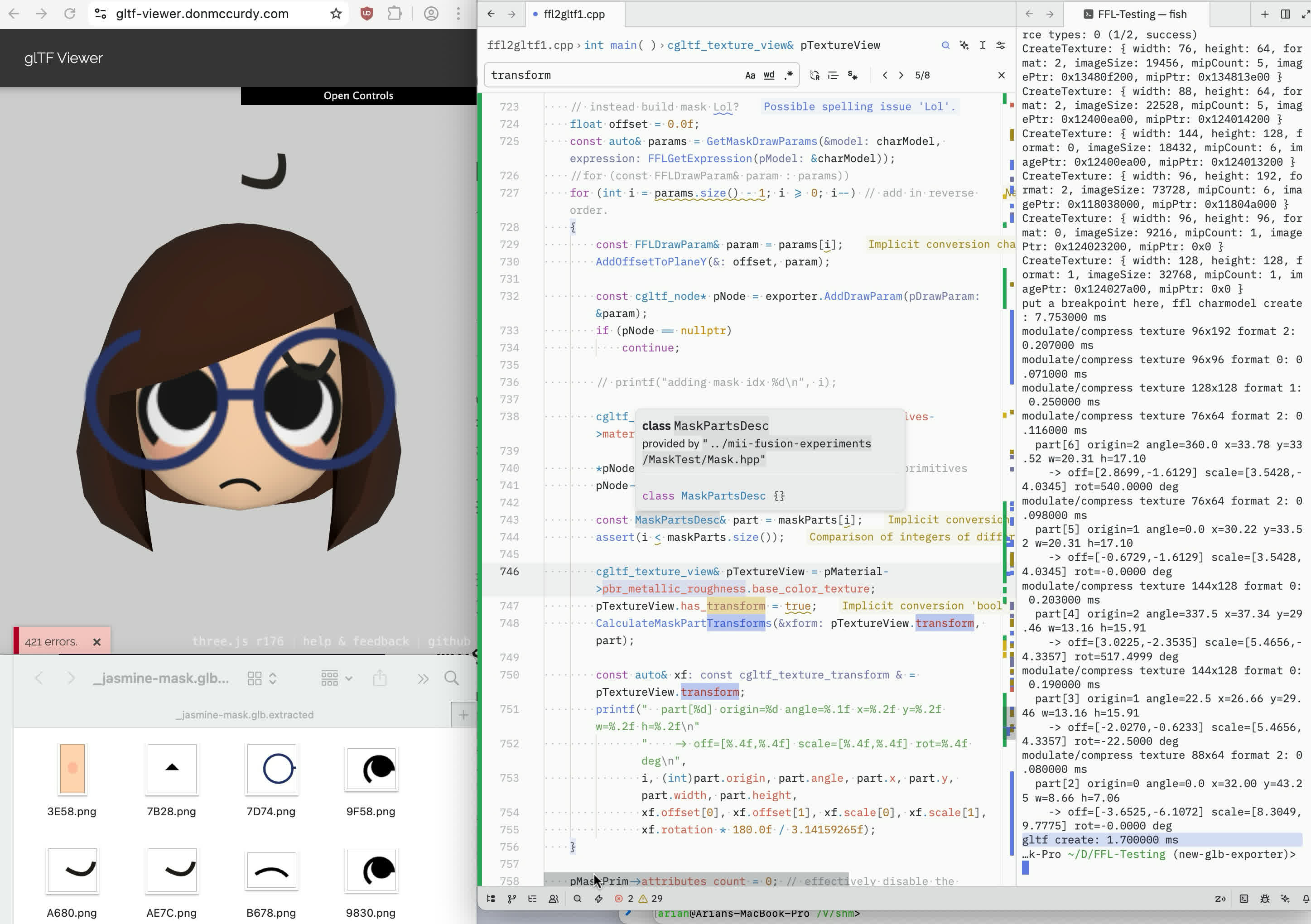This screenshot has height=924, width=1311.
Task: Change Finder icon view switcher
Action: [x=262, y=678]
